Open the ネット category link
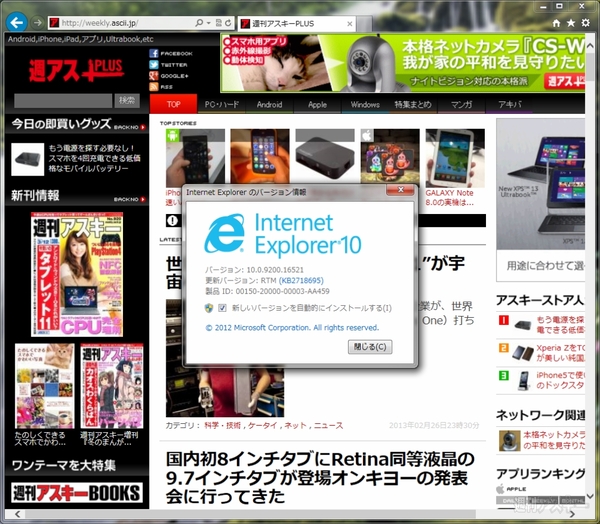This screenshot has height=524, width=600. tap(295, 425)
